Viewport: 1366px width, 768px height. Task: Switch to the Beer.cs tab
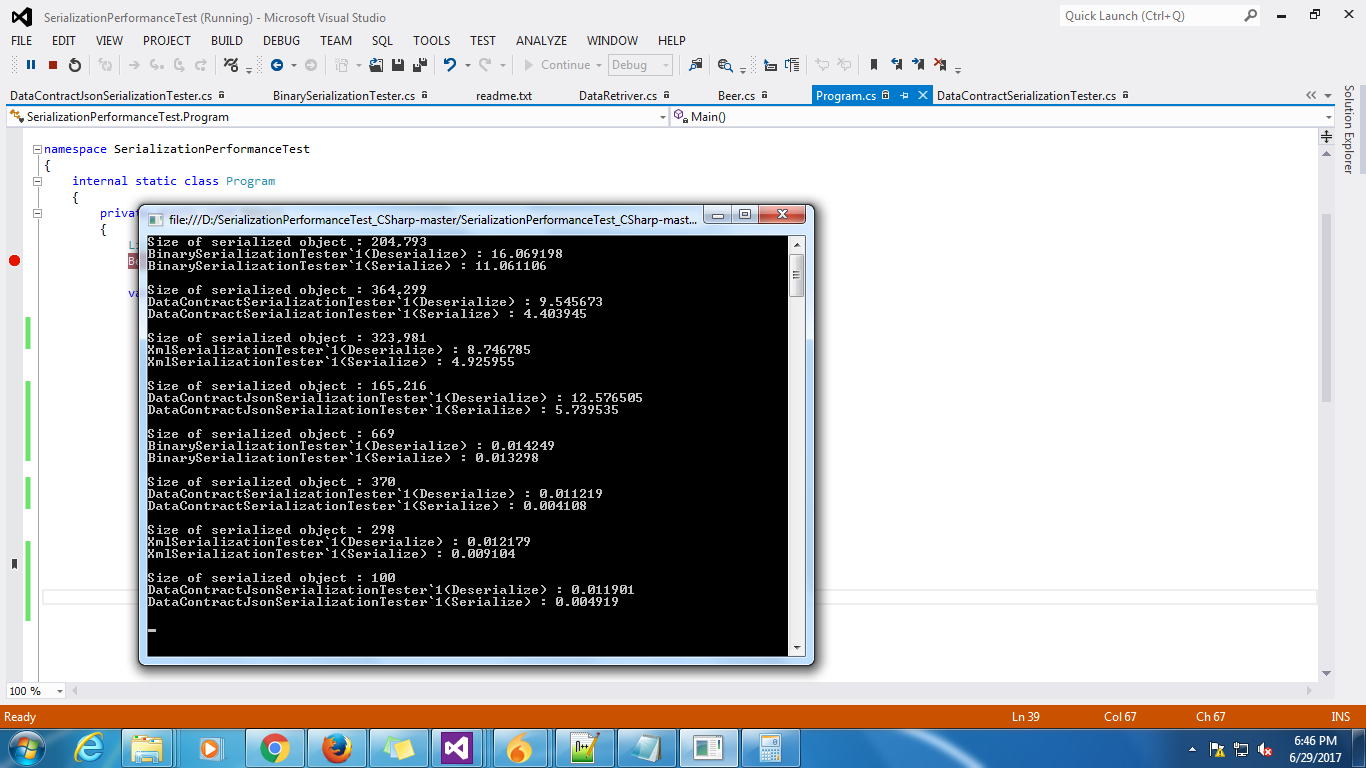click(736, 96)
